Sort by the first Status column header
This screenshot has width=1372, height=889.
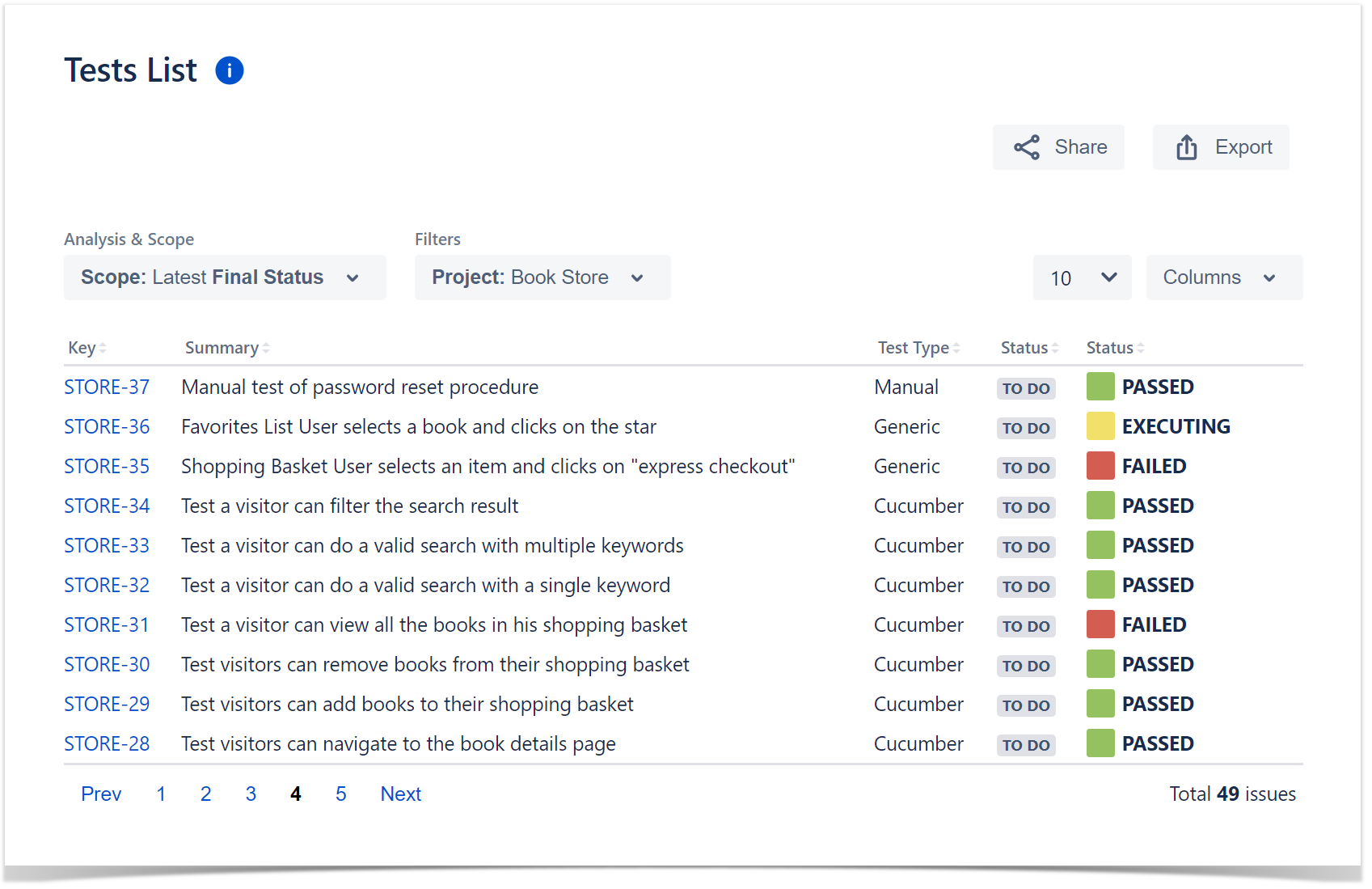point(1029,348)
